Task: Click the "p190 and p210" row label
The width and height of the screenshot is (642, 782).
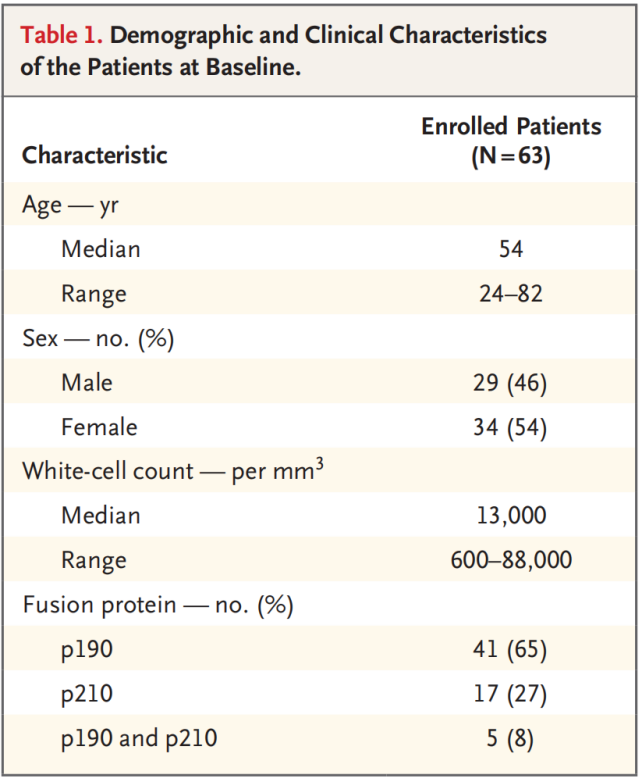Action: coord(139,739)
